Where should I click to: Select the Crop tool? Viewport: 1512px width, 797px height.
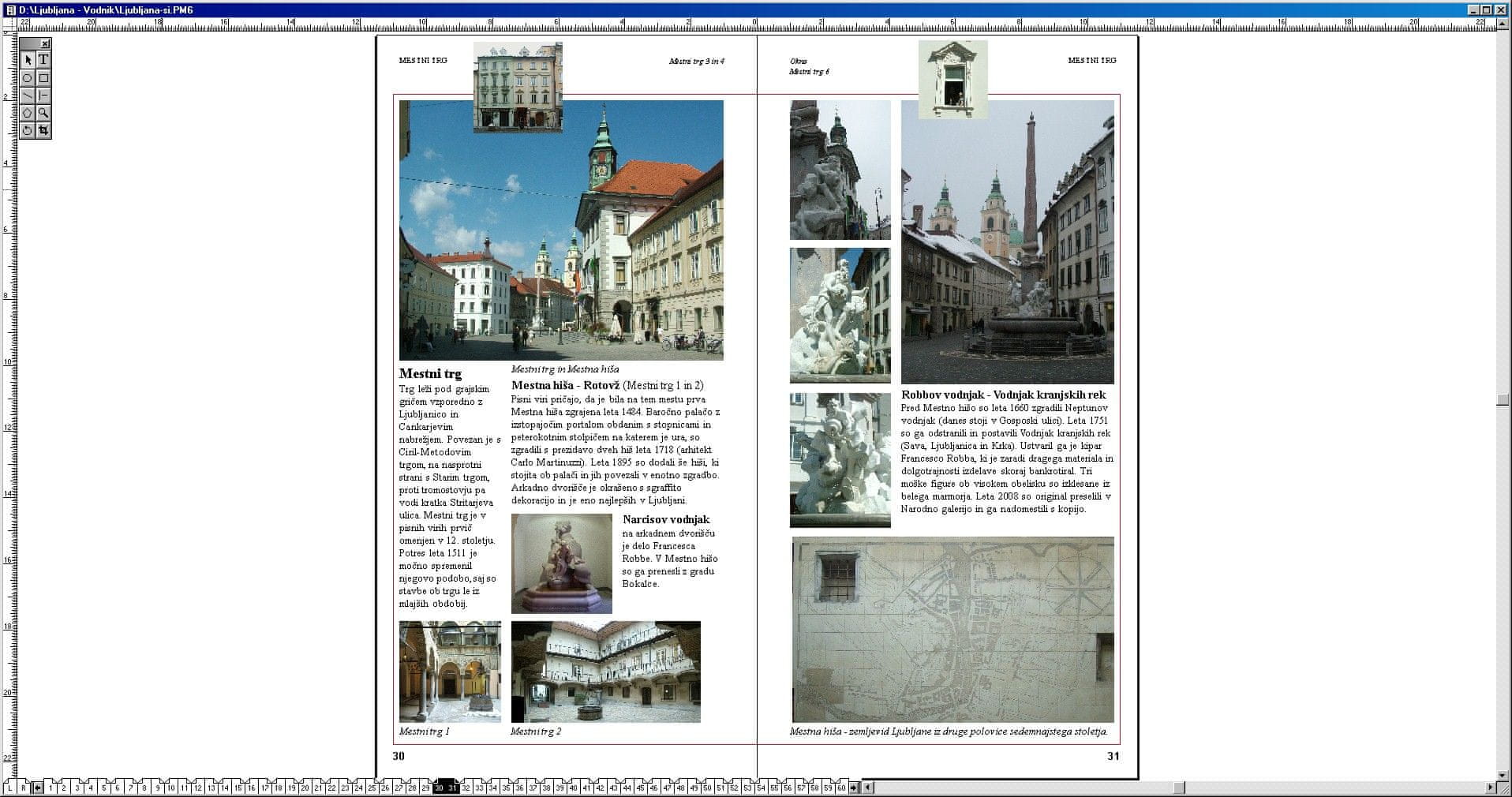pyautogui.click(x=43, y=130)
